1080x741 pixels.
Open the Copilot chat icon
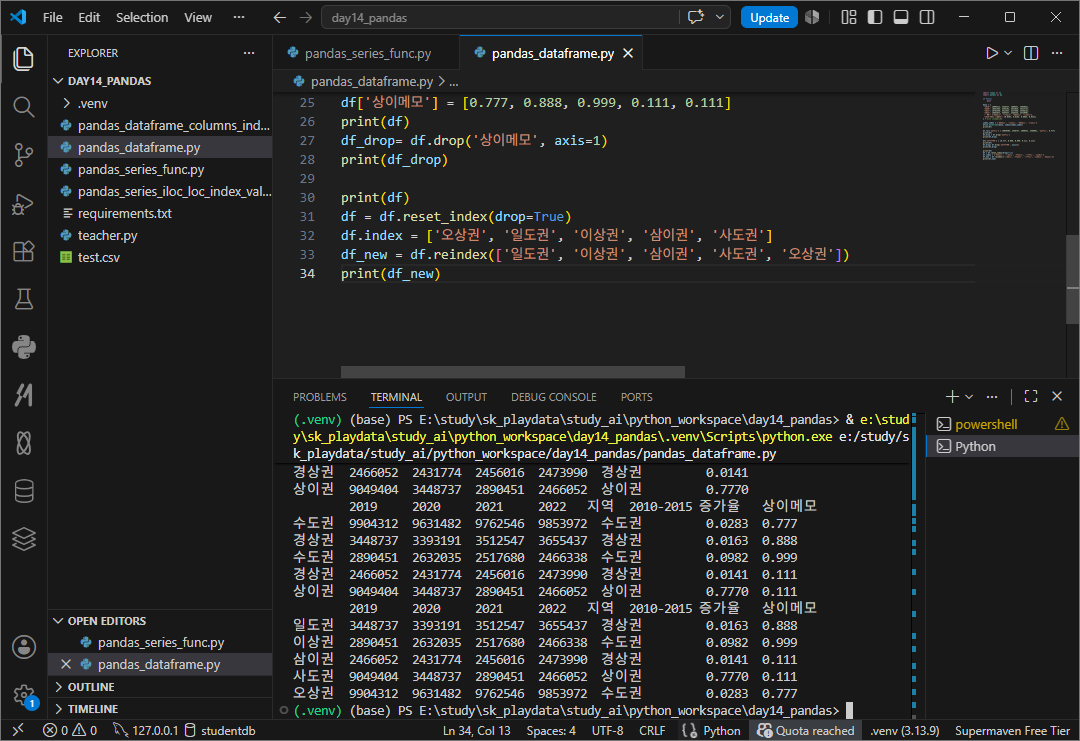click(696, 17)
